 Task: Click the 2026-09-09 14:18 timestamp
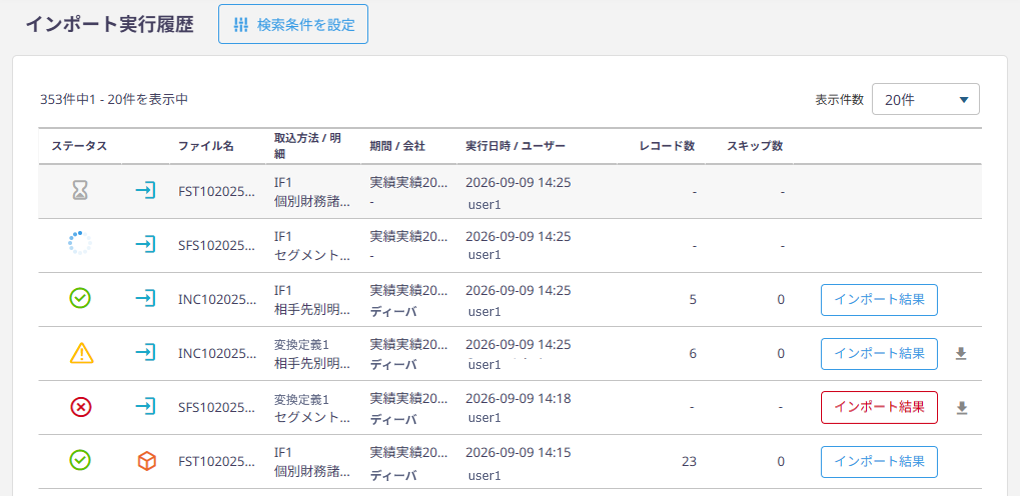518,398
